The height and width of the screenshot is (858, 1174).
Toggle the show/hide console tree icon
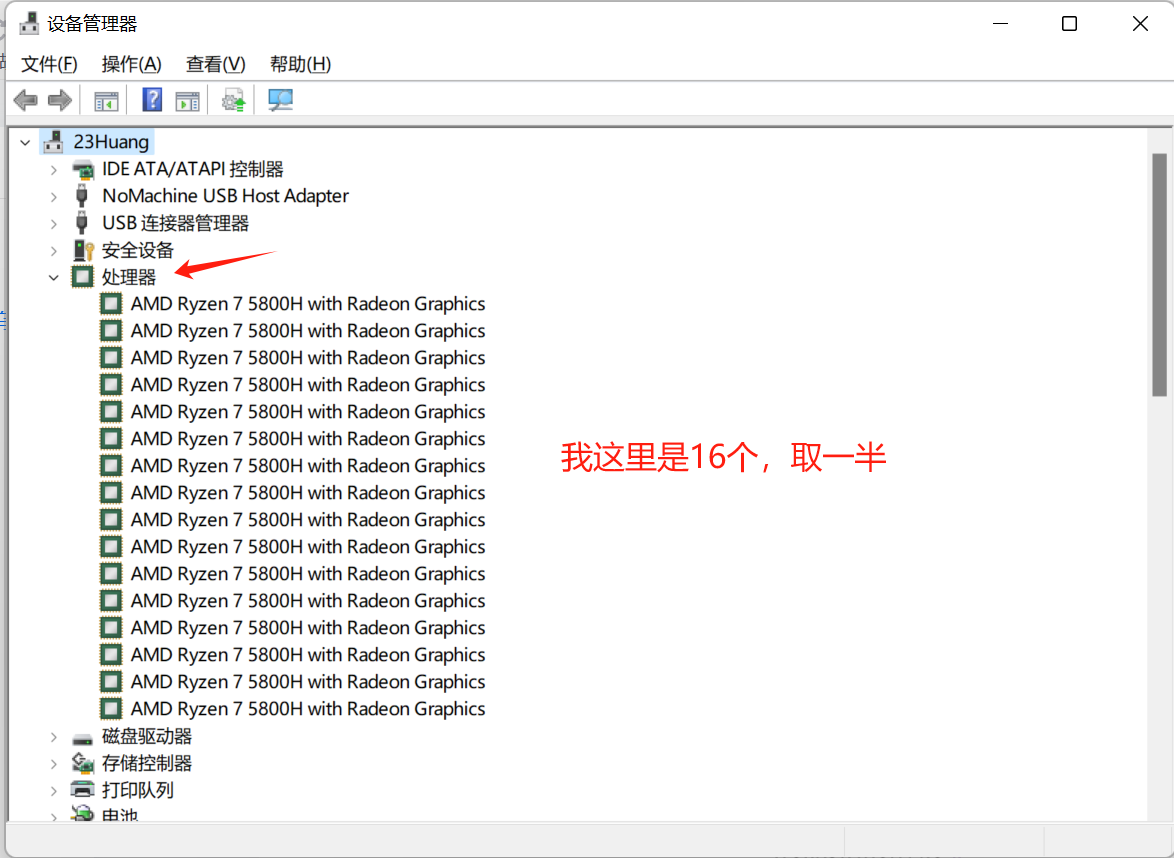106,100
